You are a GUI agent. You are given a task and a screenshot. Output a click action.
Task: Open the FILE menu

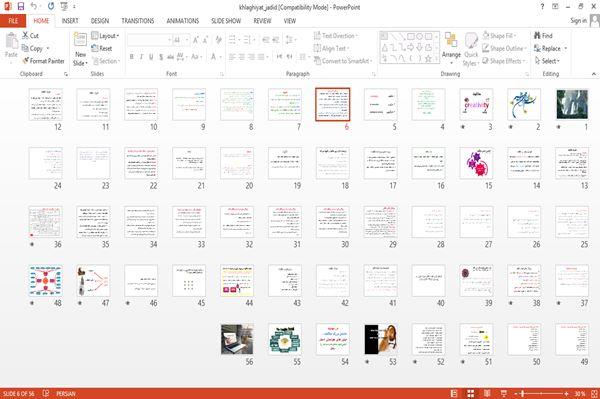coord(13,21)
